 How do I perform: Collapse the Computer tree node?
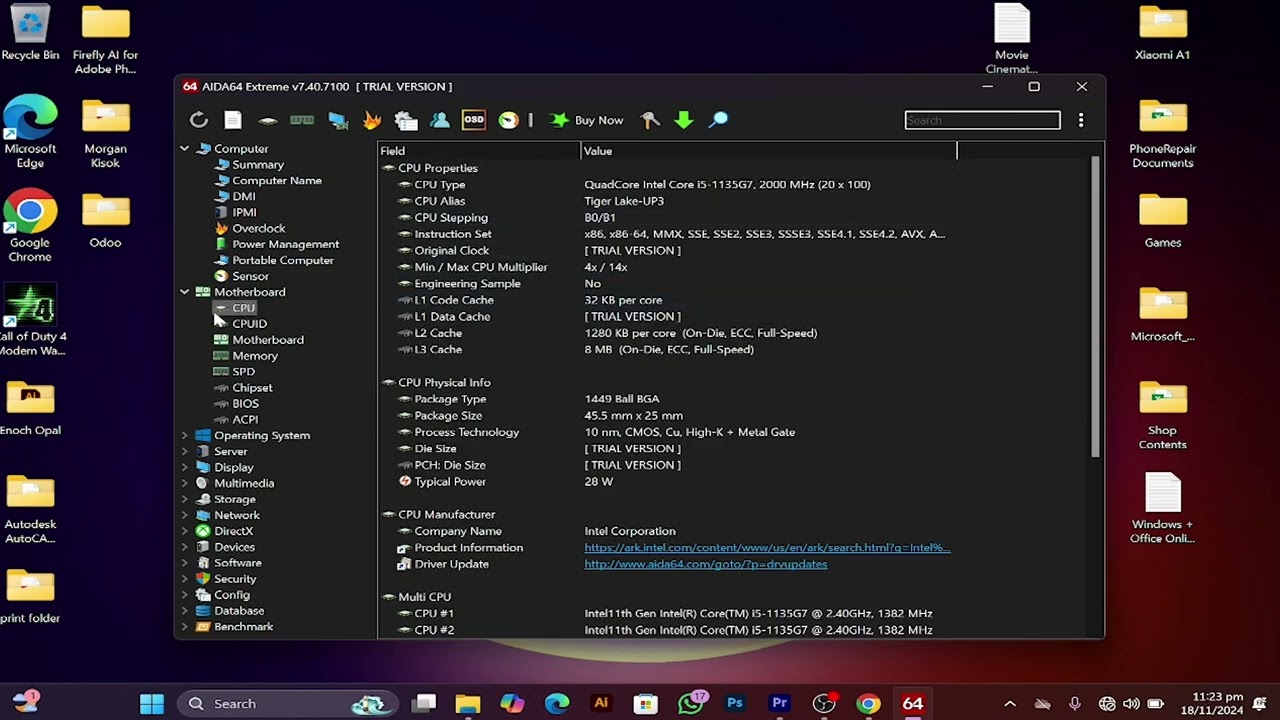(x=184, y=149)
